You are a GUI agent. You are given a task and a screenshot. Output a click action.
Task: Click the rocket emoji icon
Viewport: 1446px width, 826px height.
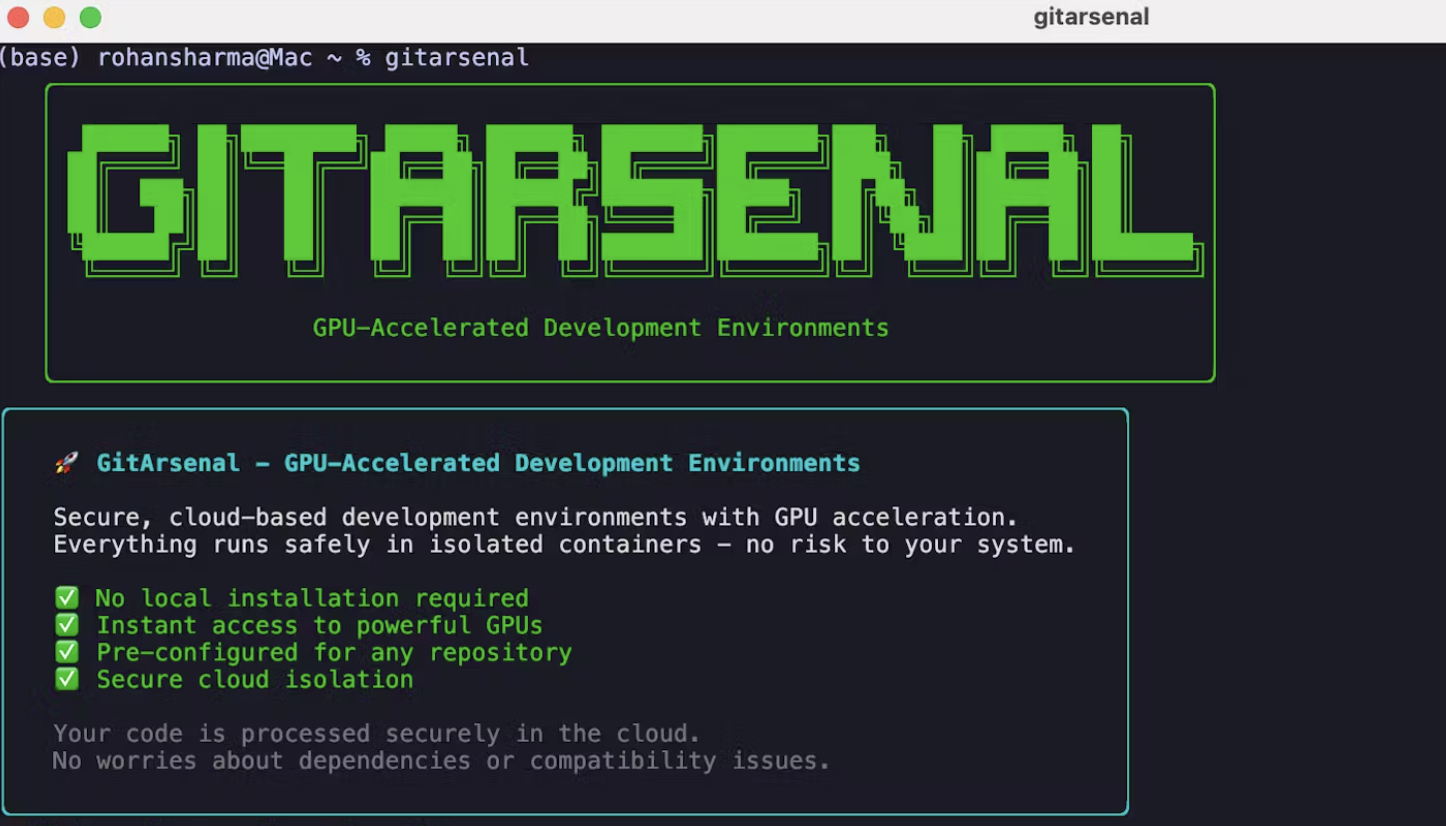click(x=66, y=463)
